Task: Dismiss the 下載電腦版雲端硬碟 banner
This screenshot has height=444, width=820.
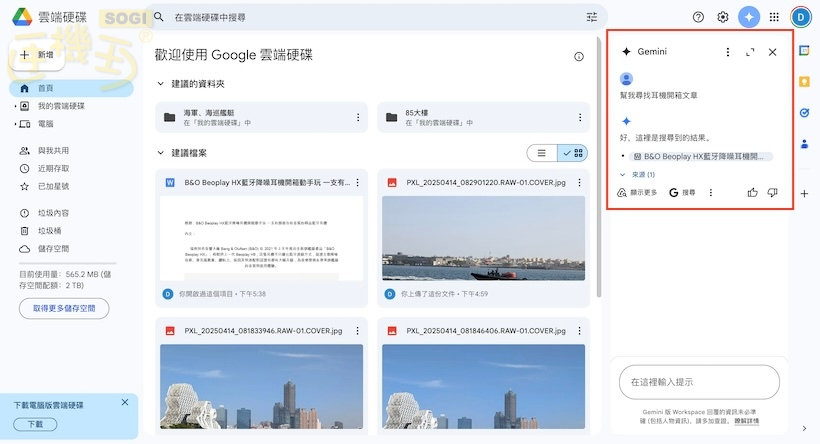Action: (124, 402)
